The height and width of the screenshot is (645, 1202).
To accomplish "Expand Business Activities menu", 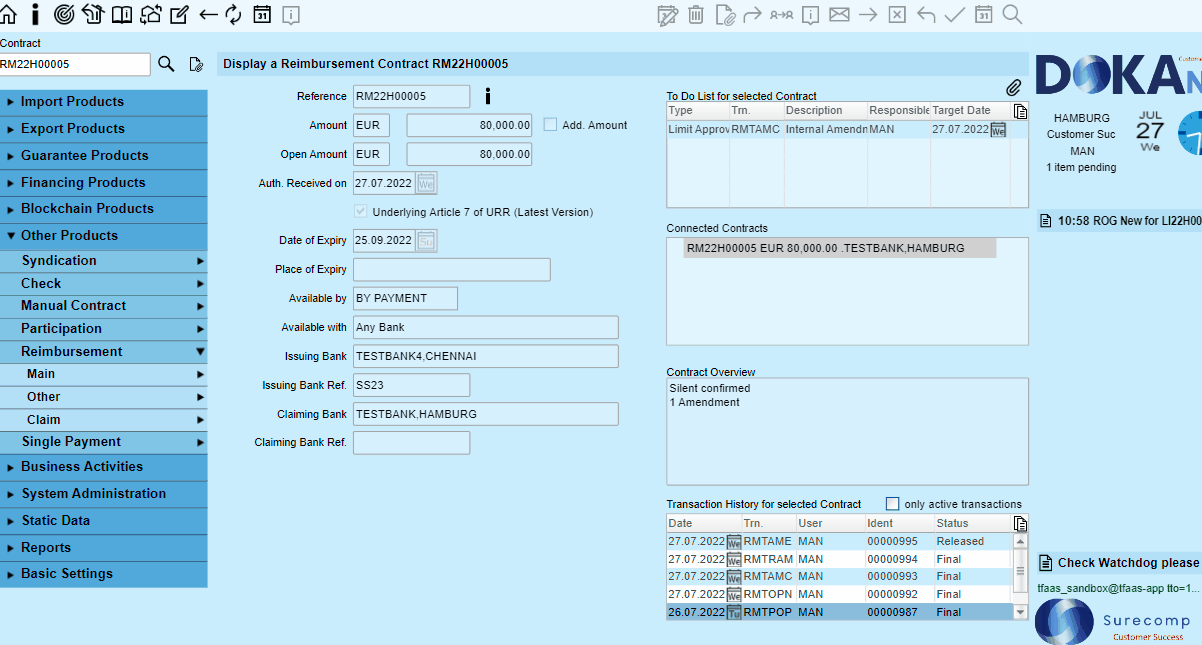I will tap(104, 467).
